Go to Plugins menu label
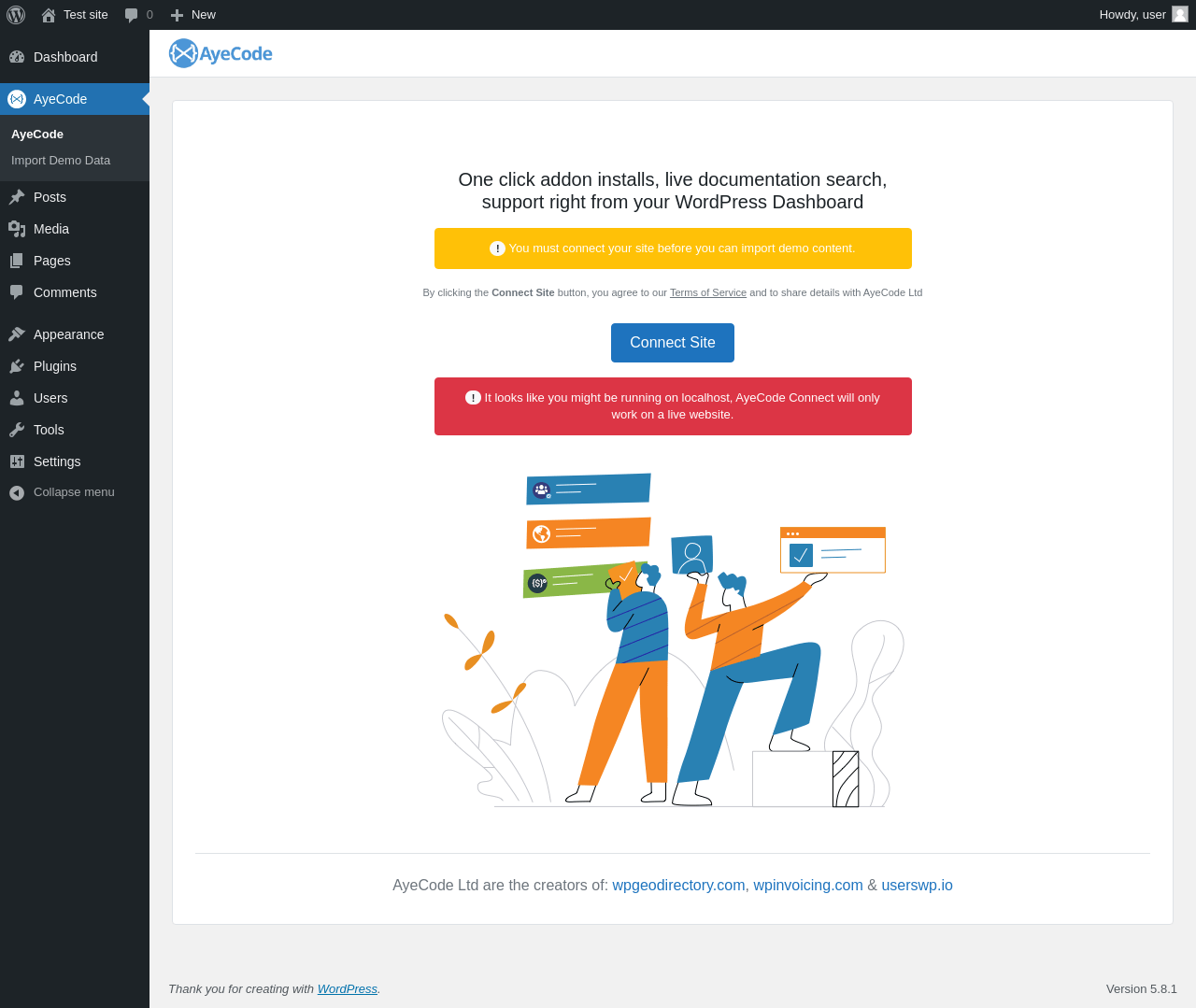 [x=55, y=366]
